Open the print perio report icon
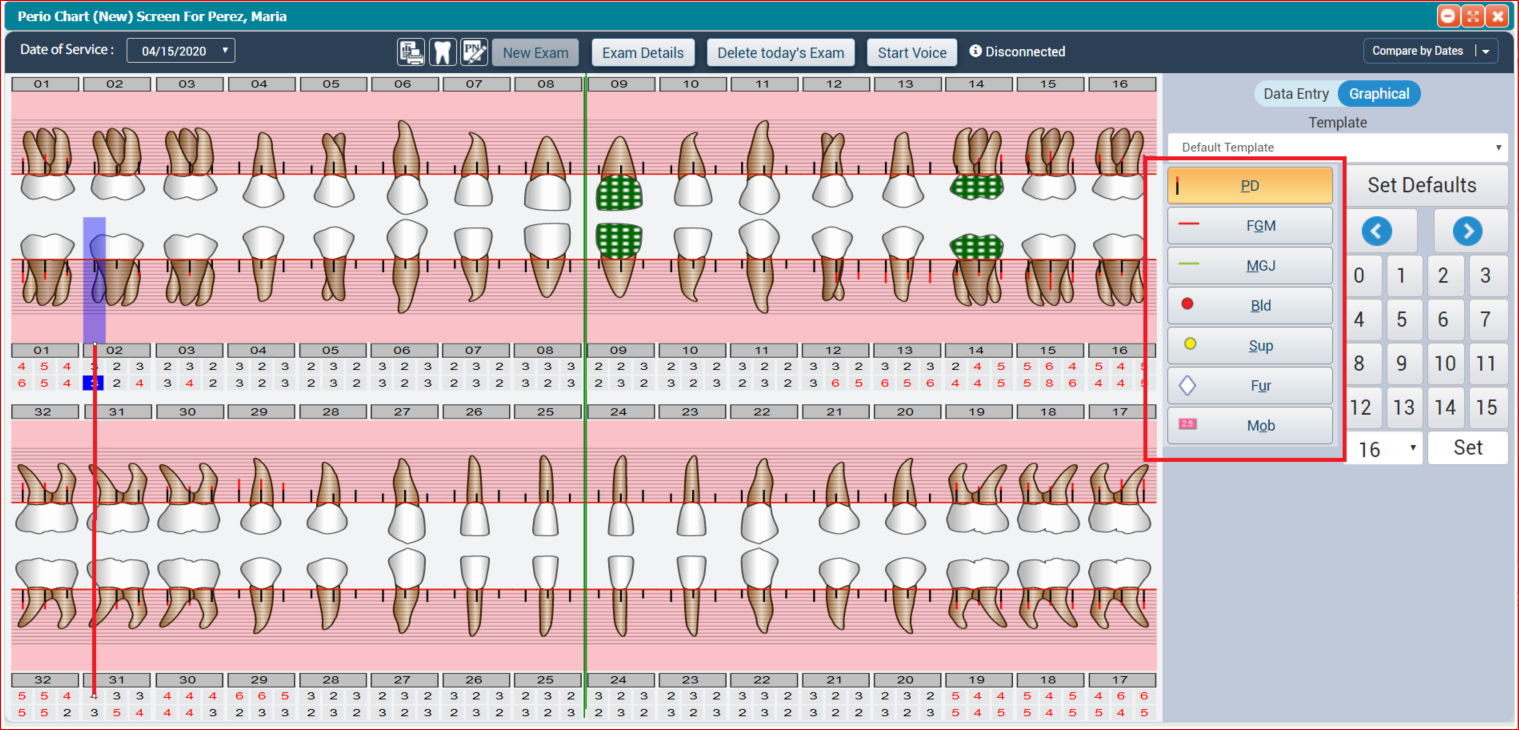Viewport: 1519px width, 730px height. tap(411, 52)
